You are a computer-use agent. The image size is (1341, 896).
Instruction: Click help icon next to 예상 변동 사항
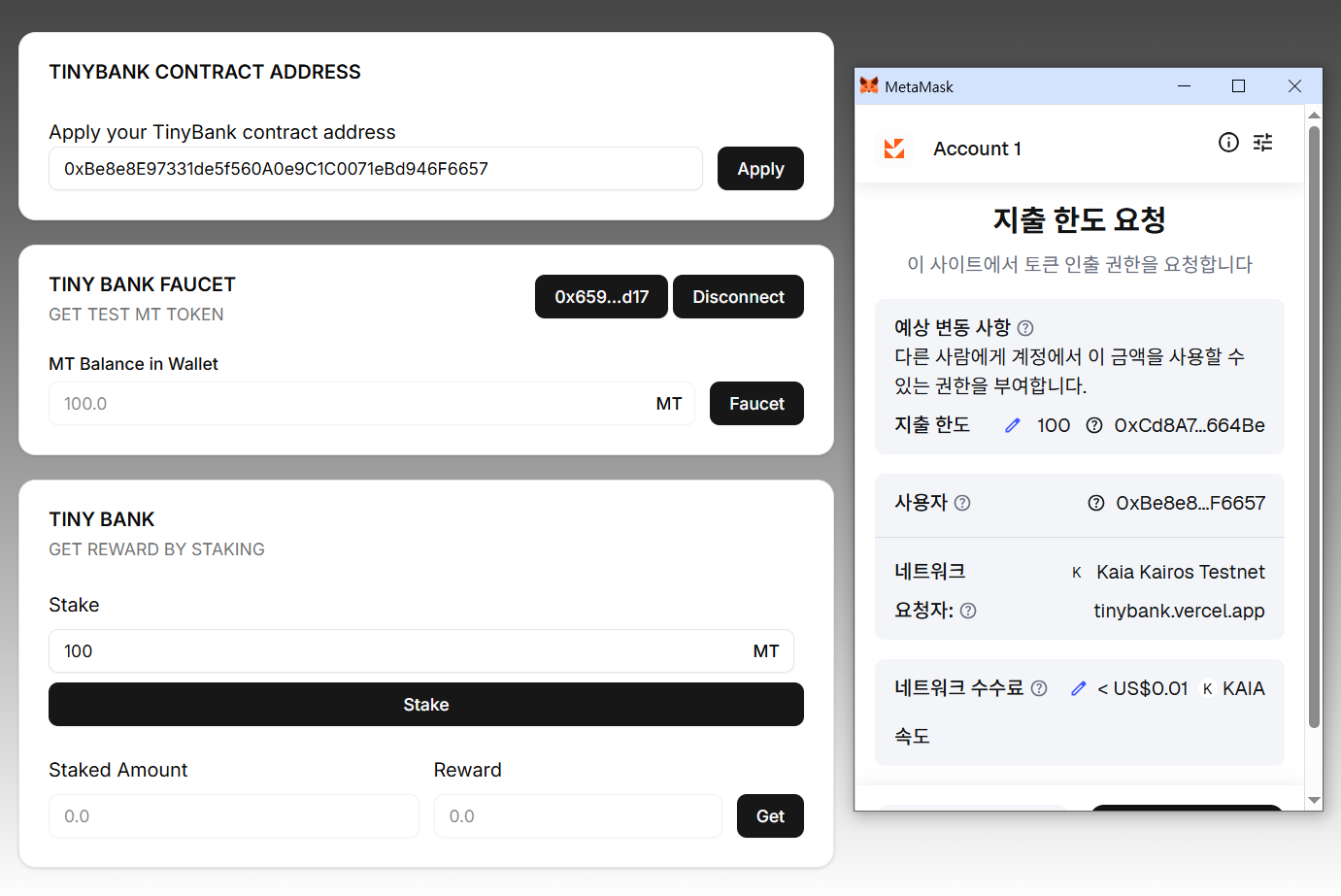[x=1025, y=328]
